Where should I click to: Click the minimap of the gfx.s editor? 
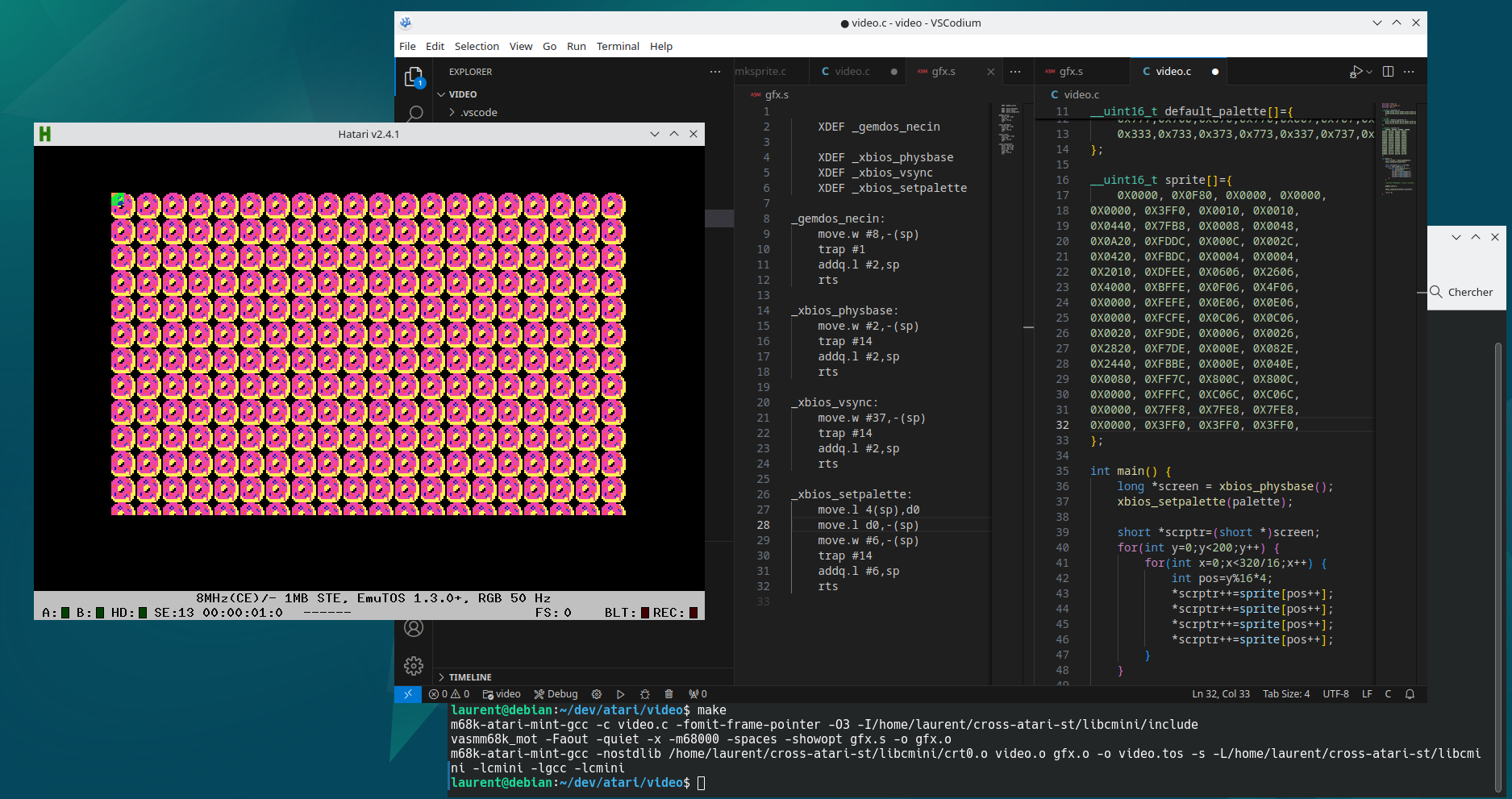[x=1007, y=129]
